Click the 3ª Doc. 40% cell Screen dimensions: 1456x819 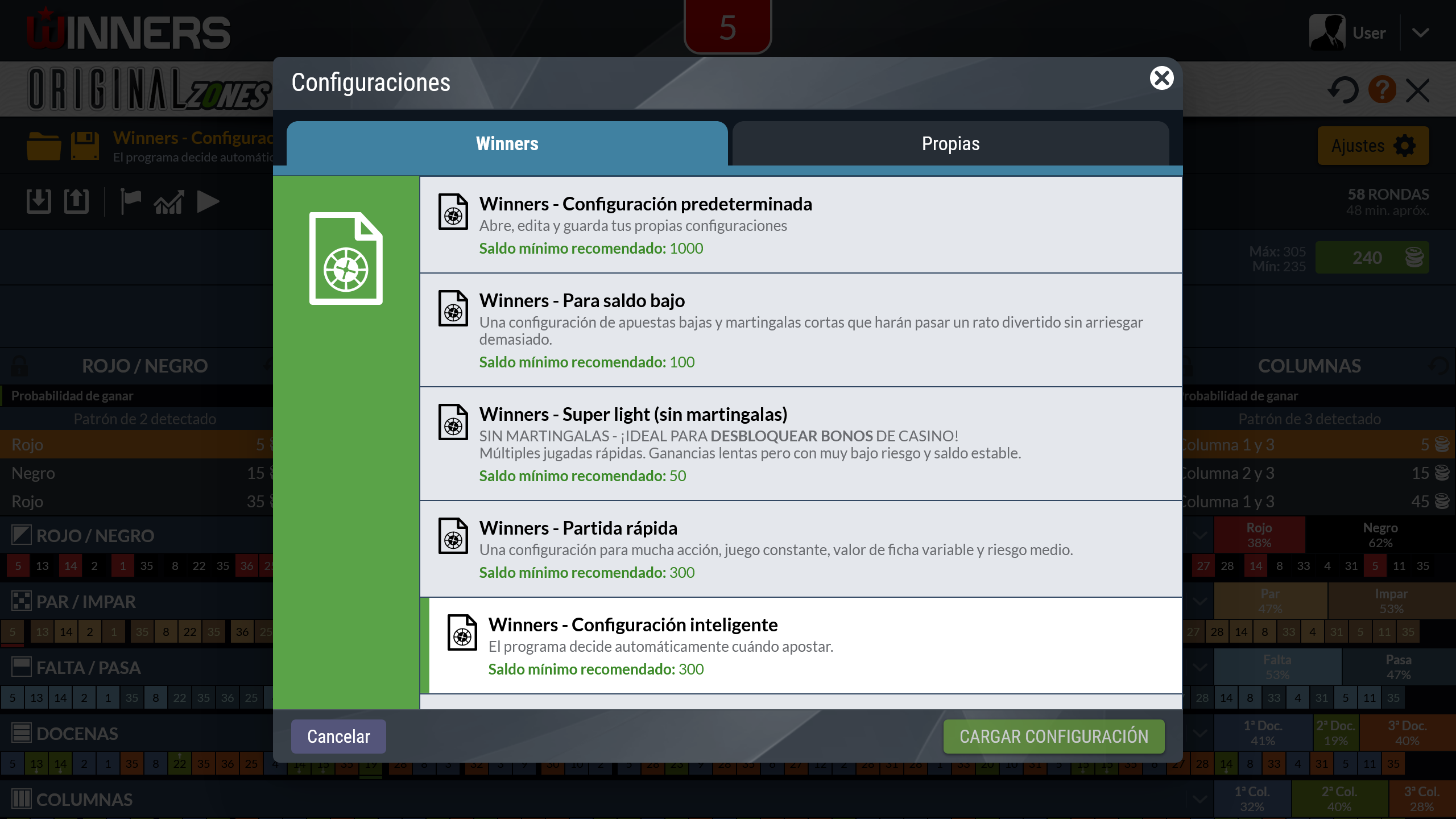1407,733
